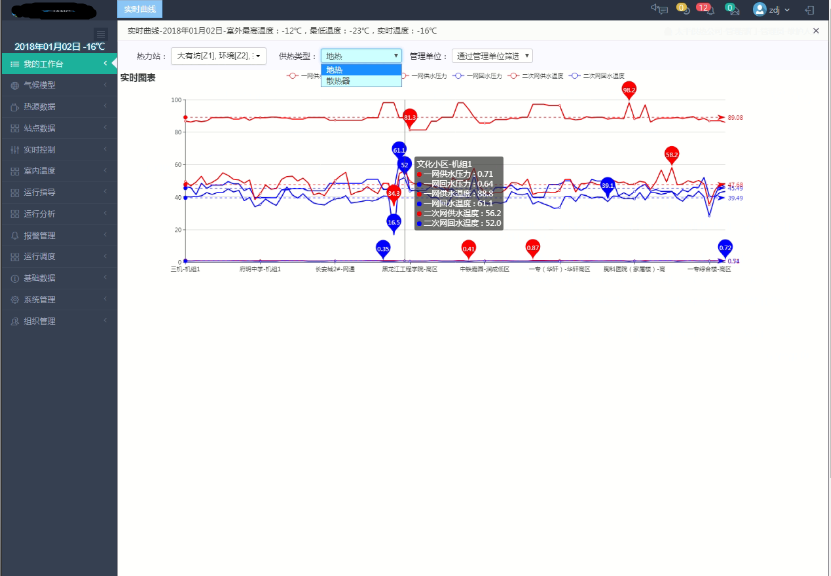
Task: Click the announcement megaphone icon in top bar
Action: point(659,9)
